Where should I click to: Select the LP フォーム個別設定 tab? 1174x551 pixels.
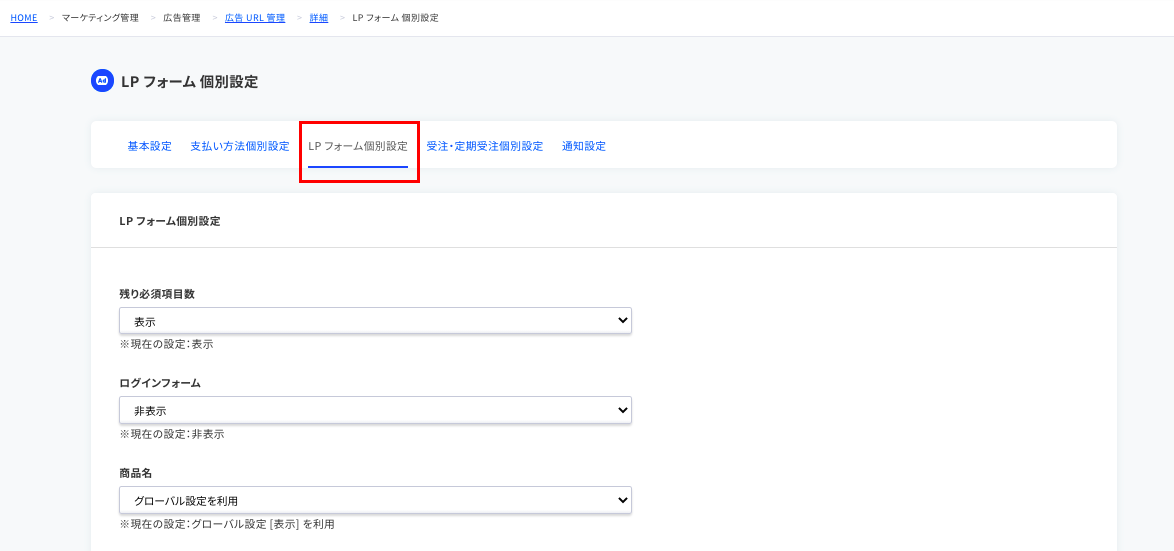pyautogui.click(x=358, y=146)
